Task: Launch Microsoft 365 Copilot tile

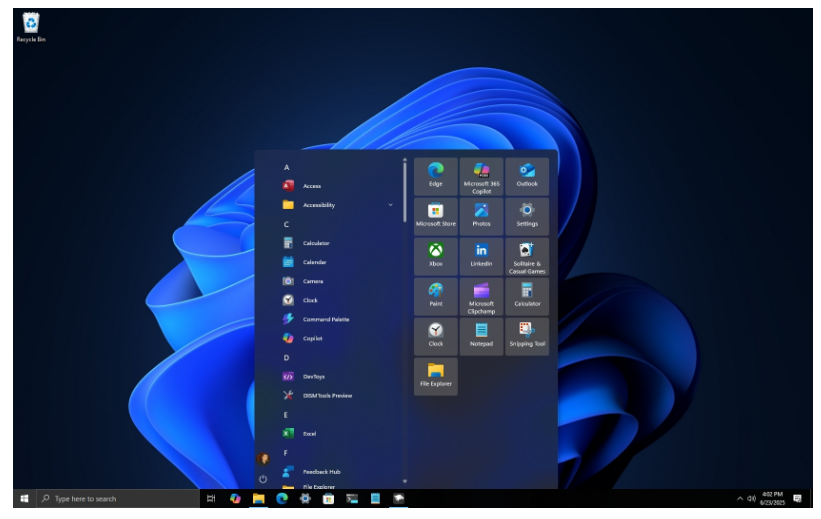Action: 481,176
